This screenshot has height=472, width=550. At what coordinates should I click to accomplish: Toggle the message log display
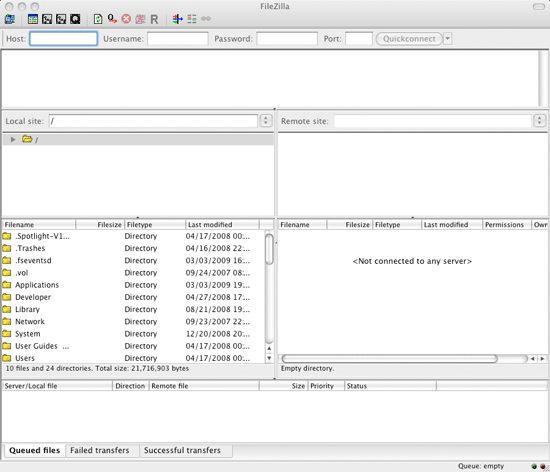coord(33,19)
